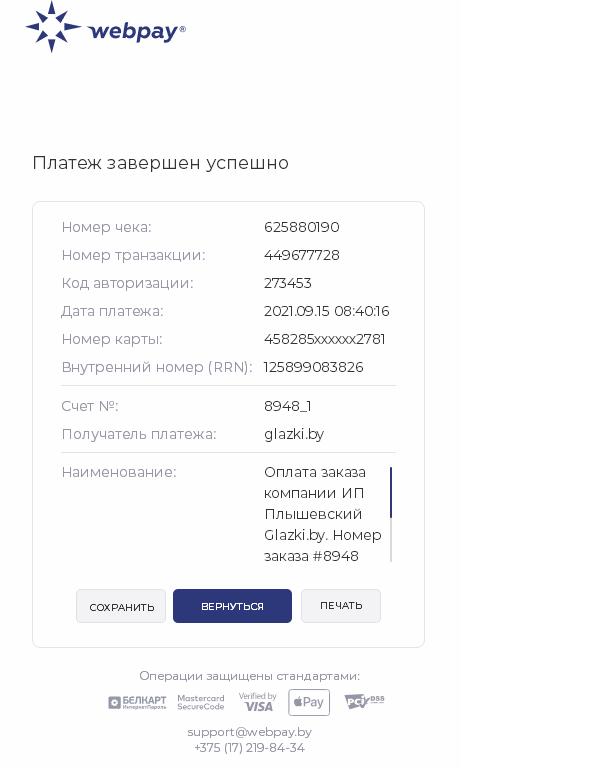Click the support phone number +375 (17) 219-84-34
The height and width of the screenshot is (768, 601).
click(x=249, y=748)
